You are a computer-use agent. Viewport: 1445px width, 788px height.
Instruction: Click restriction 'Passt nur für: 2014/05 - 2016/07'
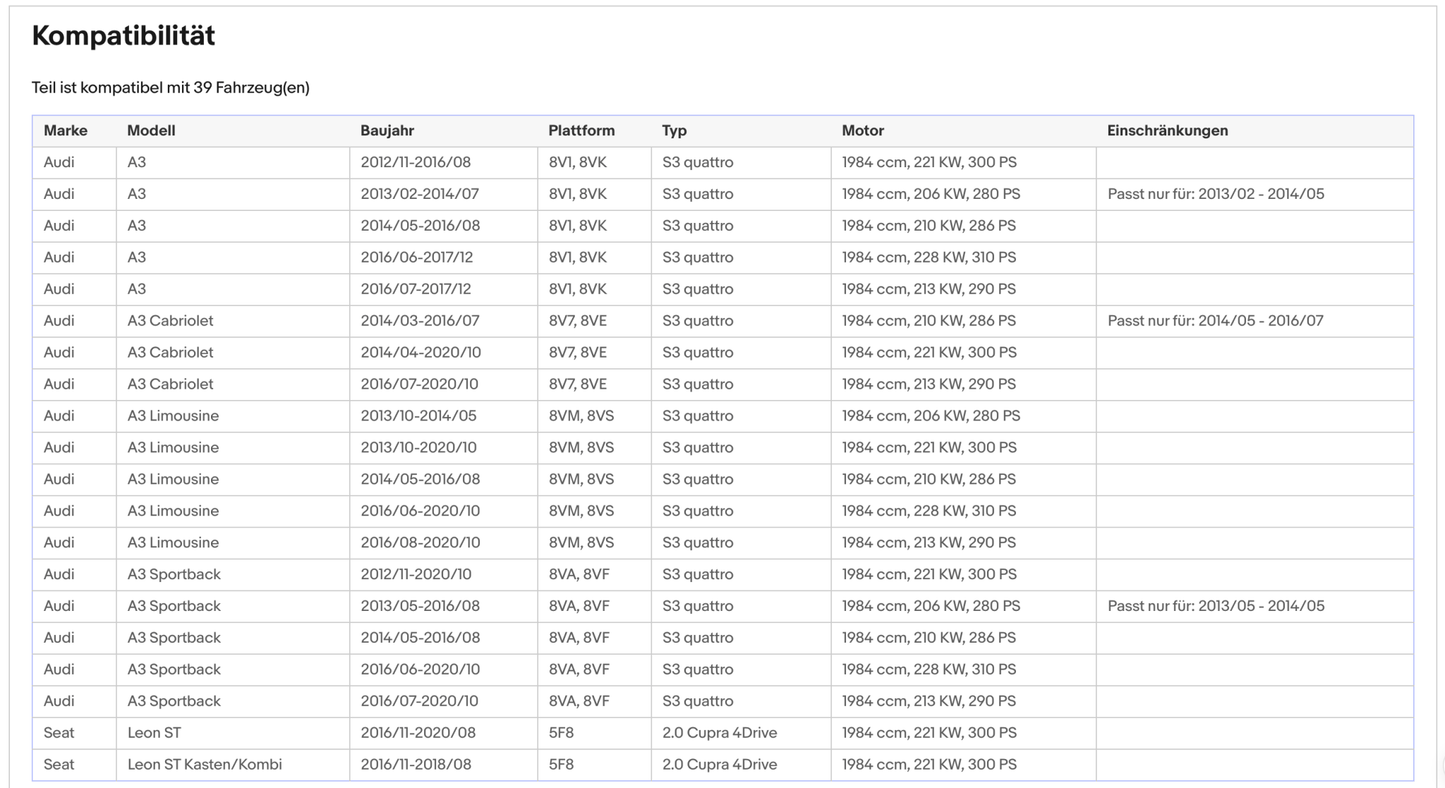coord(1215,321)
